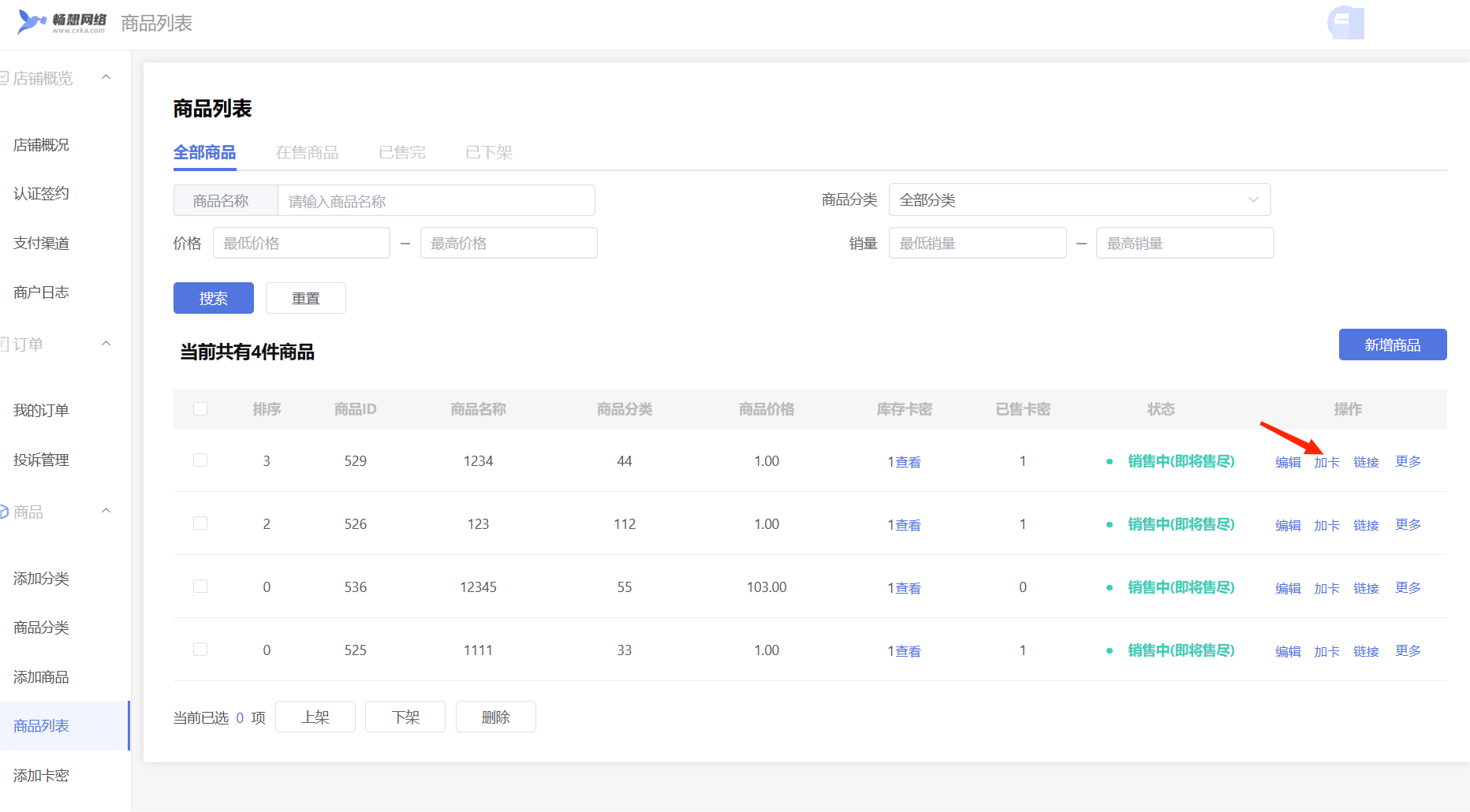This screenshot has height=812, width=1470.
Task: Click 链接 for product ID 526
Action: click(x=1366, y=525)
